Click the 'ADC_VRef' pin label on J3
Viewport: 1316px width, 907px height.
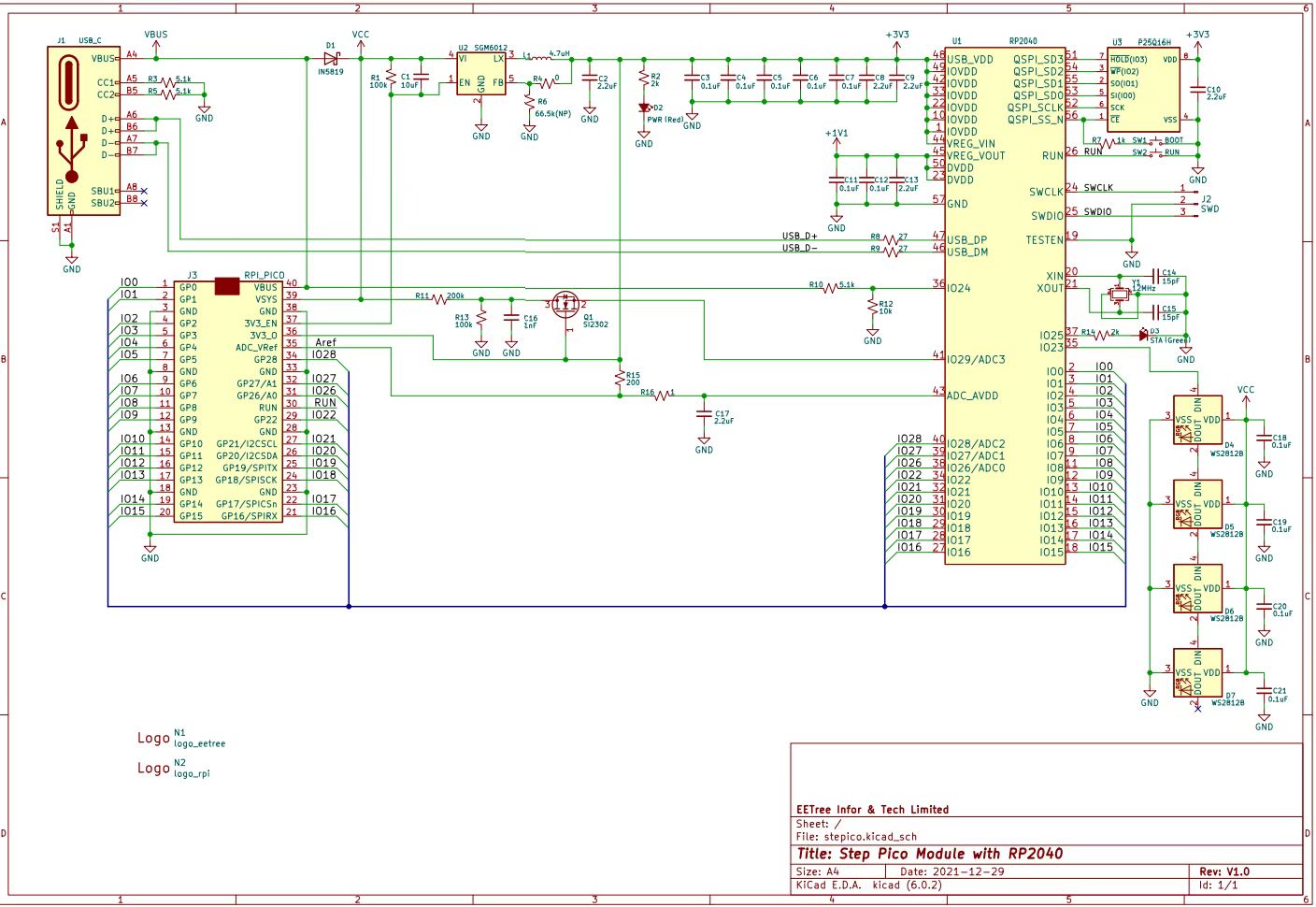256,348
